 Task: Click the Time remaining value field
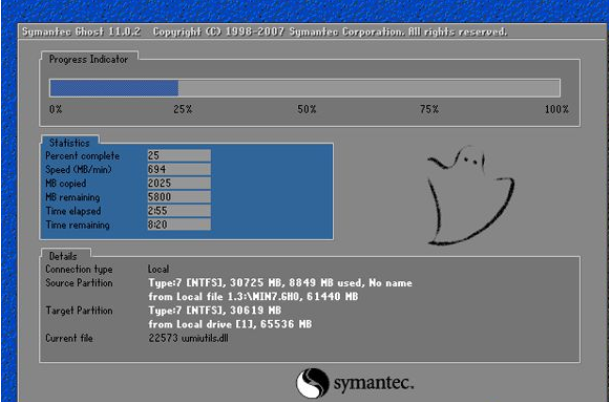pyautogui.click(x=178, y=226)
